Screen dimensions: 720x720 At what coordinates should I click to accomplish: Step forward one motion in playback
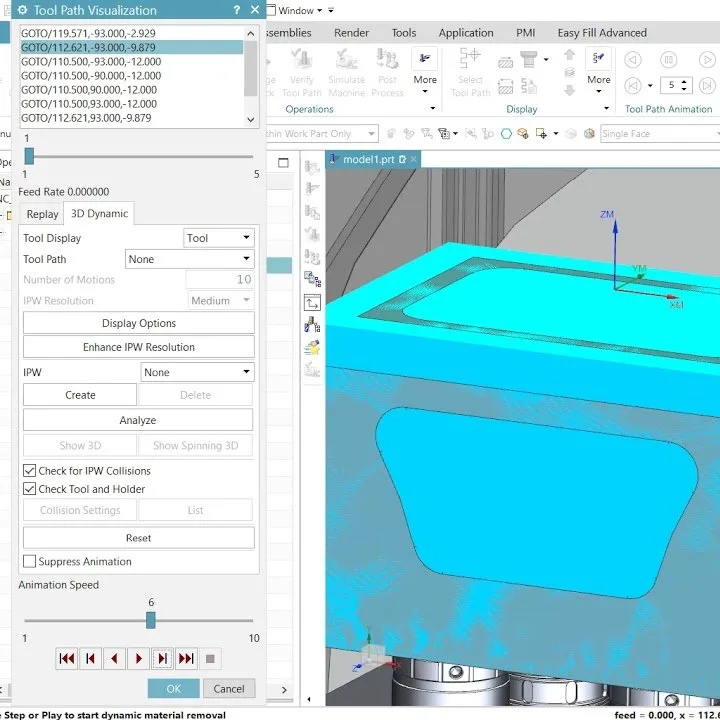[162, 658]
